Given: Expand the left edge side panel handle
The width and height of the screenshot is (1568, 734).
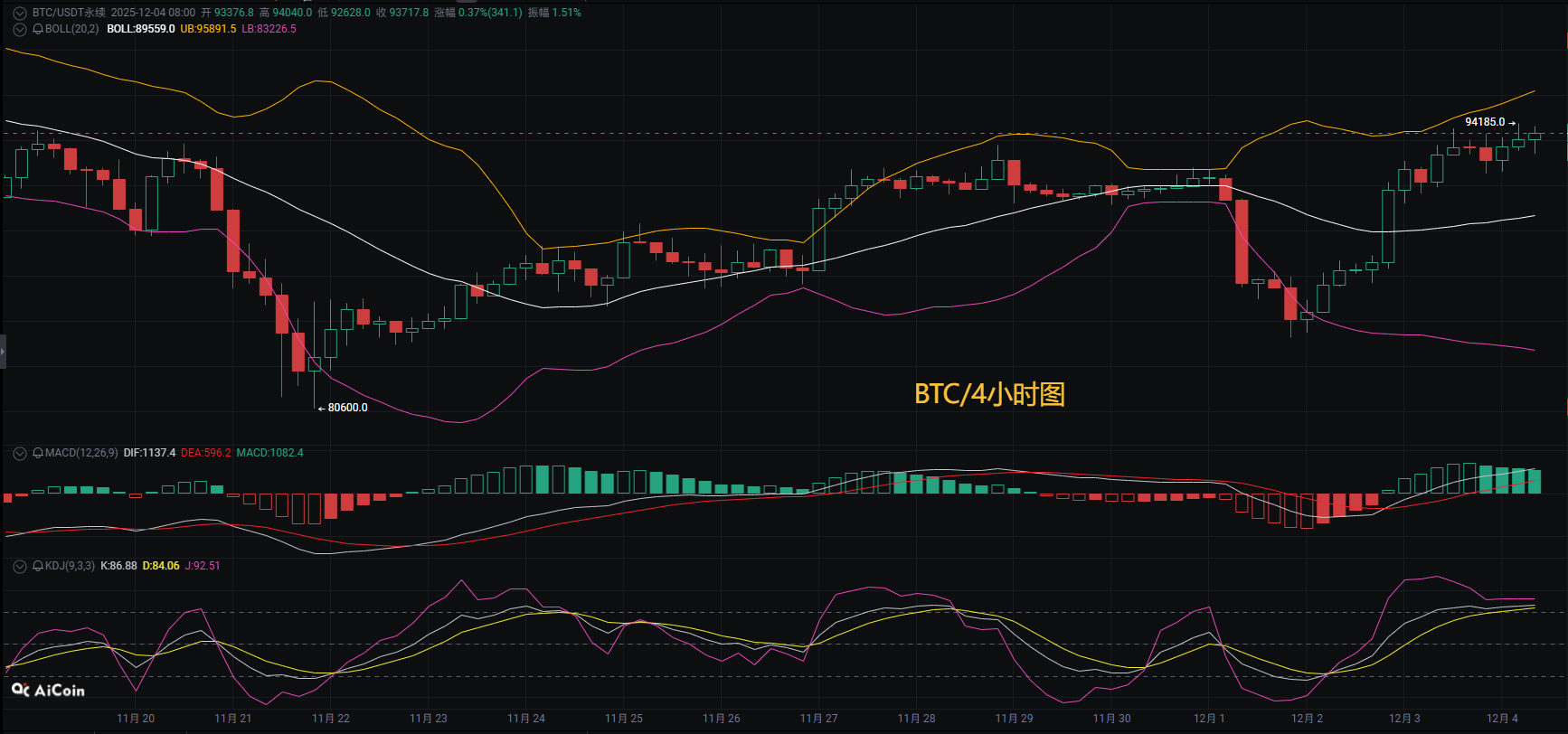Looking at the screenshot, I should [x=3, y=351].
